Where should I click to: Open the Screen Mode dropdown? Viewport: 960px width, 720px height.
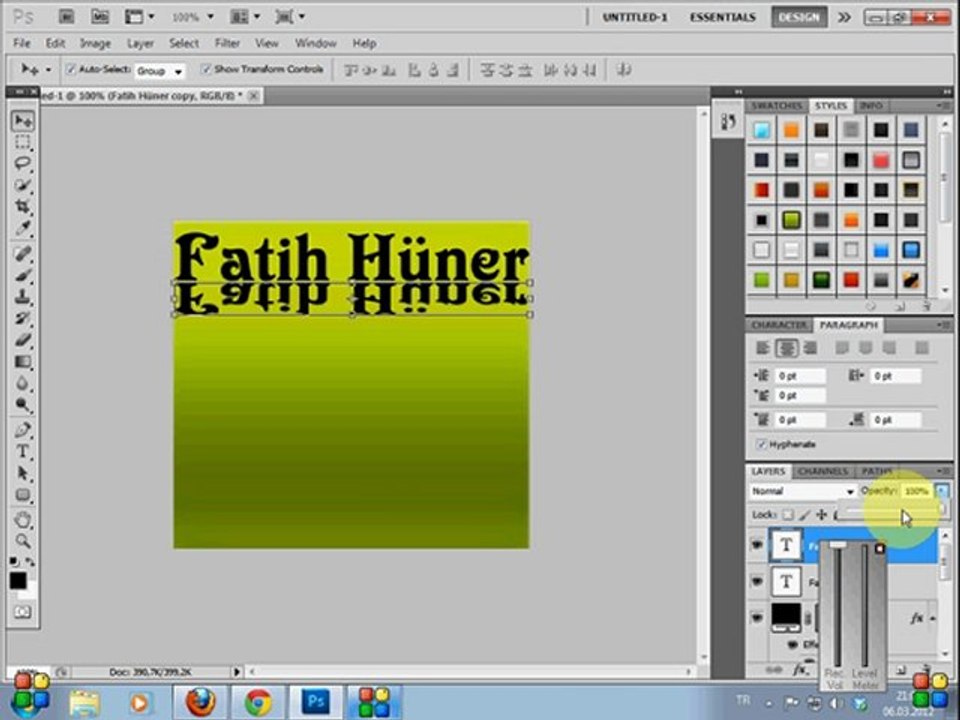coord(290,17)
